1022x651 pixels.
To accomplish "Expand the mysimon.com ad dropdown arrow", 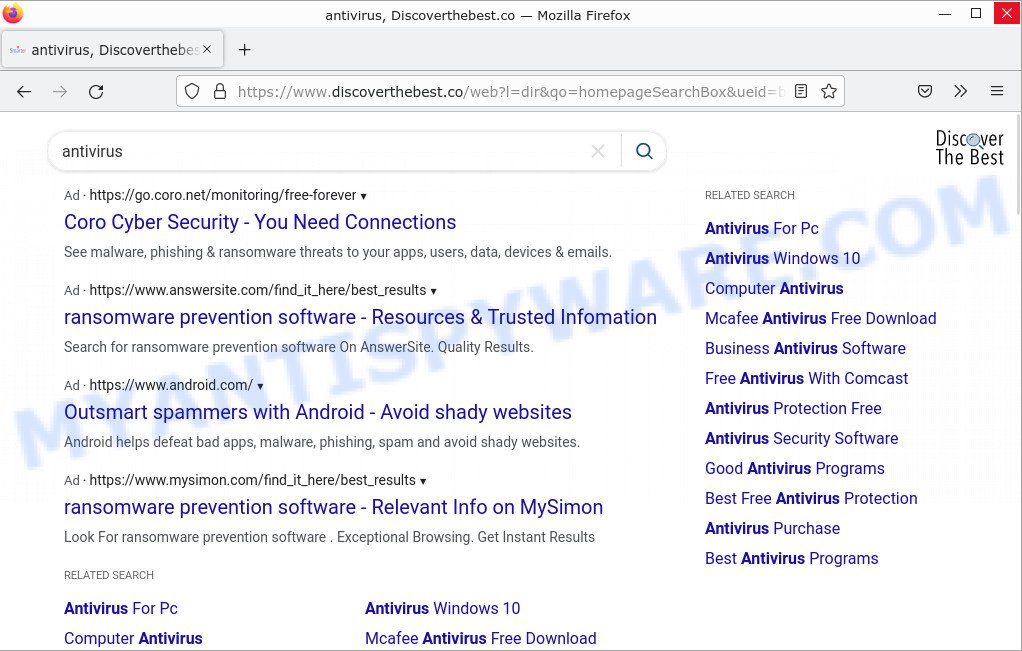I will tap(423, 482).
